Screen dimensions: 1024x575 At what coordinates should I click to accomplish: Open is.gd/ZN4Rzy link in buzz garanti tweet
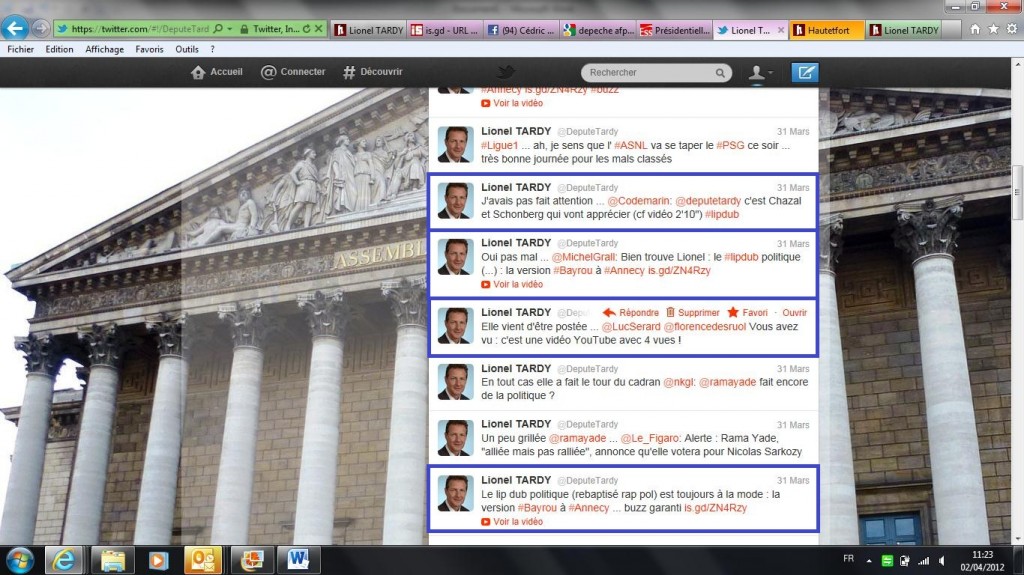point(715,508)
